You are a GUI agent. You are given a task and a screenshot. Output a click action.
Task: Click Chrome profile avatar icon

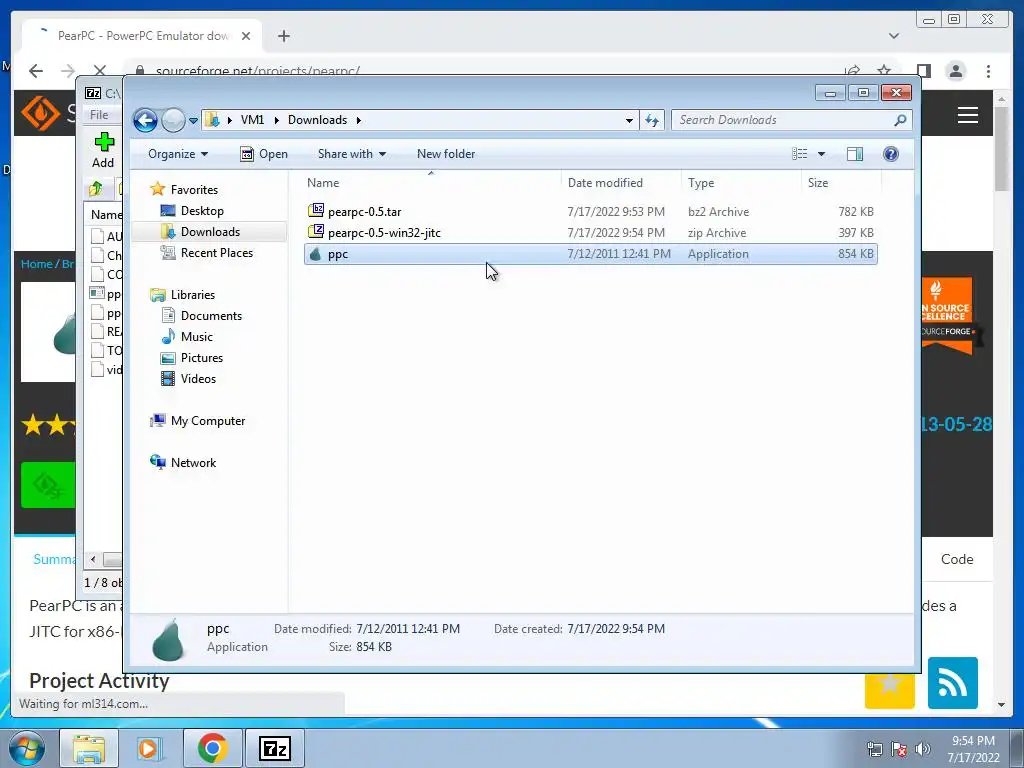pyautogui.click(x=955, y=71)
